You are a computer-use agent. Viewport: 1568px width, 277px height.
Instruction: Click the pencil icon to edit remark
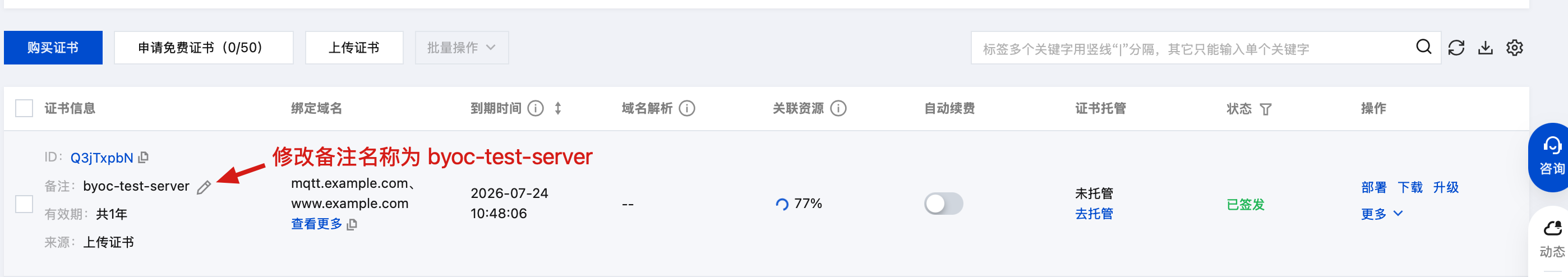[204, 187]
